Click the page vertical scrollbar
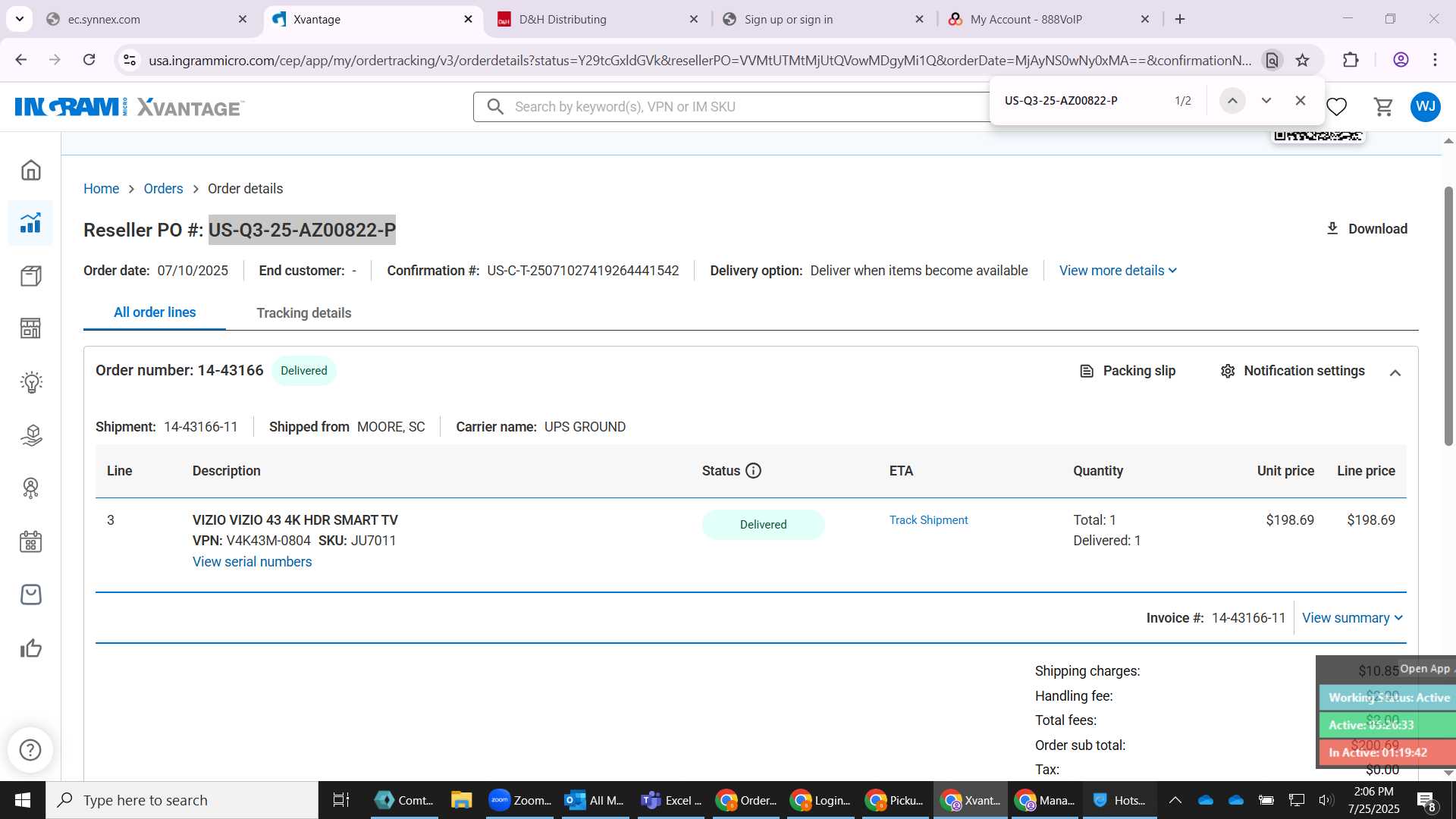 click(x=1448, y=316)
